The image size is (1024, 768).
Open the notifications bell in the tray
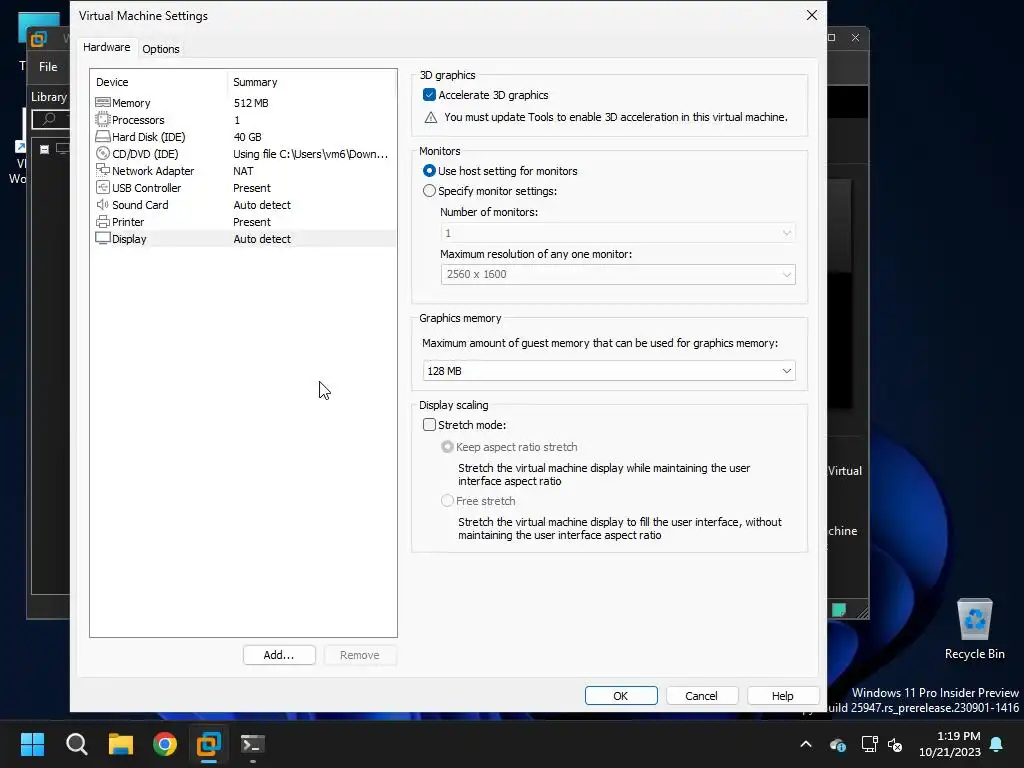pyautogui.click(x=997, y=744)
